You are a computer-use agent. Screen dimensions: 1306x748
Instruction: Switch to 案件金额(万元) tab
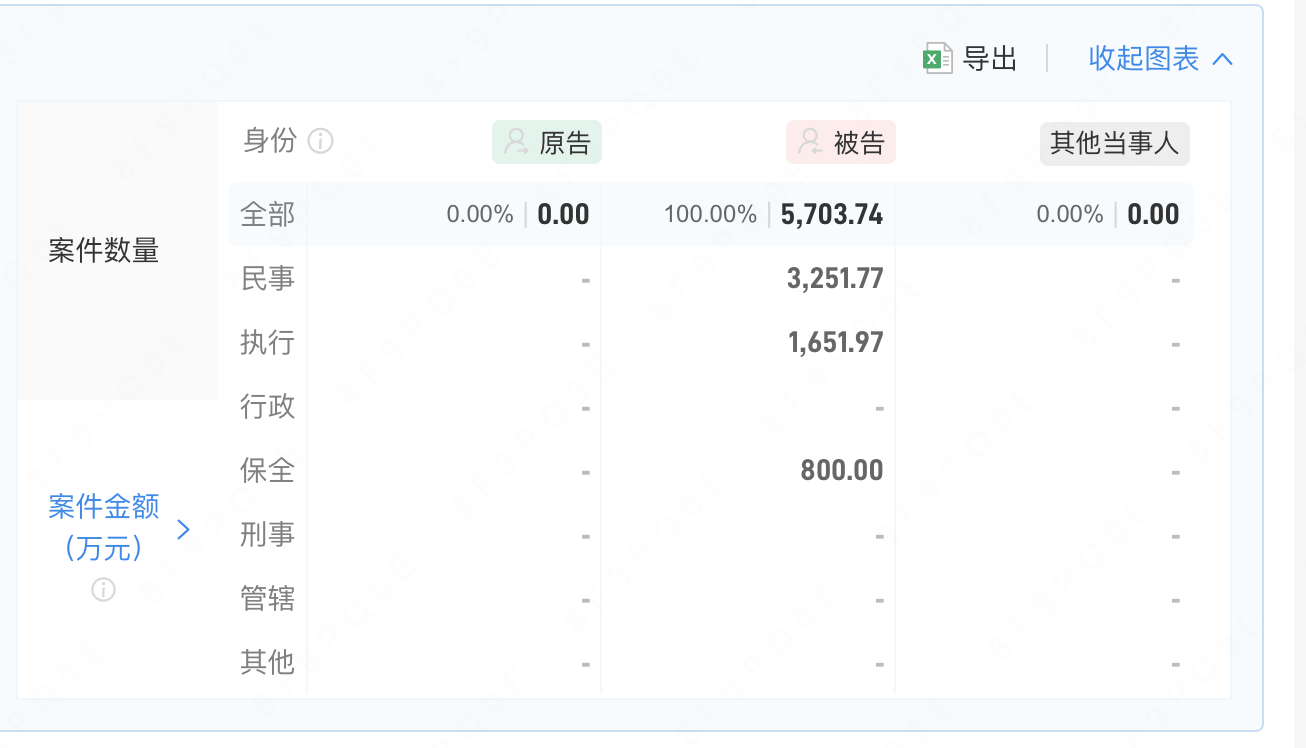click(x=104, y=526)
